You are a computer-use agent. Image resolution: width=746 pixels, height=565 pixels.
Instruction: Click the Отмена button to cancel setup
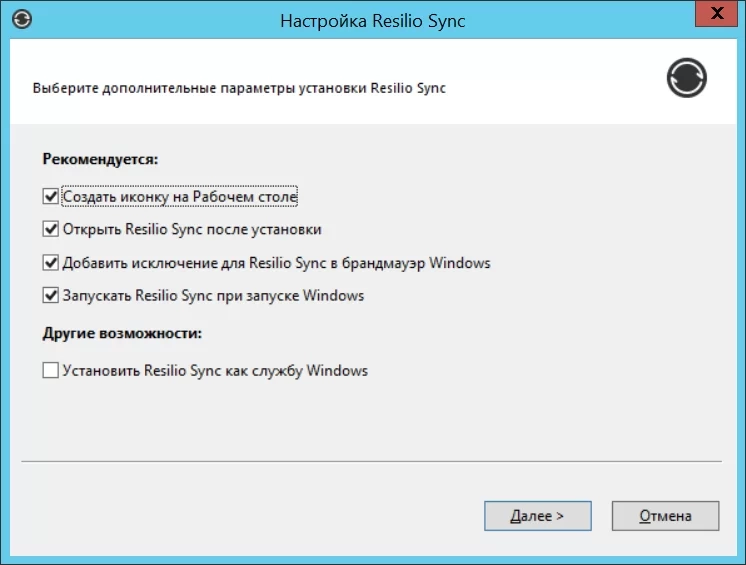point(665,516)
